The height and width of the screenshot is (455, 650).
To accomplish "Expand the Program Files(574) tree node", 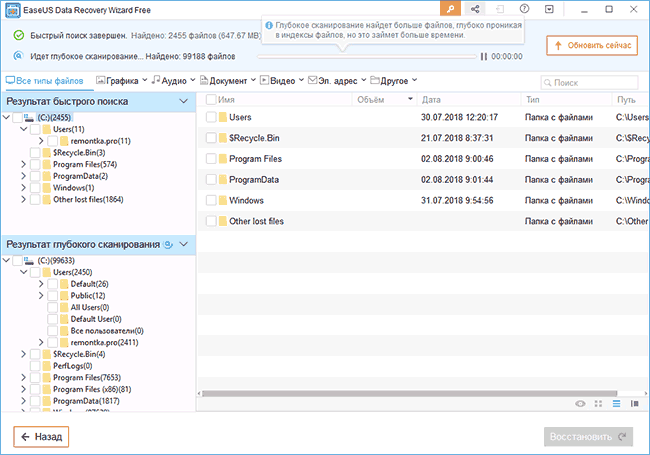I will coord(23,165).
